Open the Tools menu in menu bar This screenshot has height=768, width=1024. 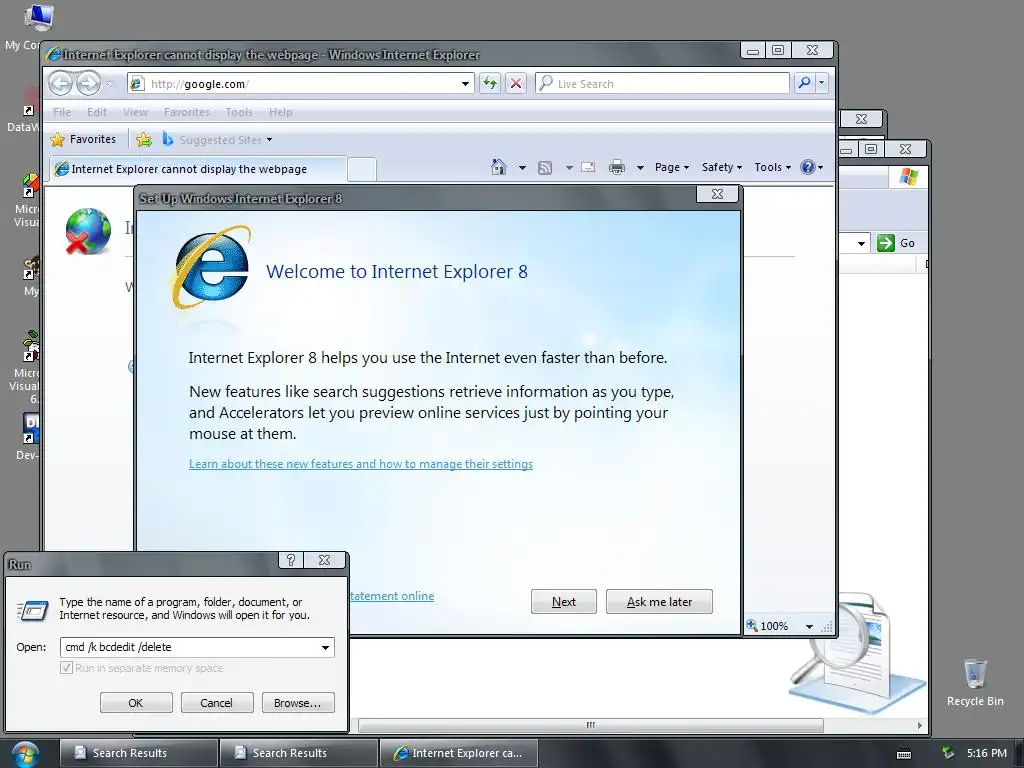coord(239,112)
